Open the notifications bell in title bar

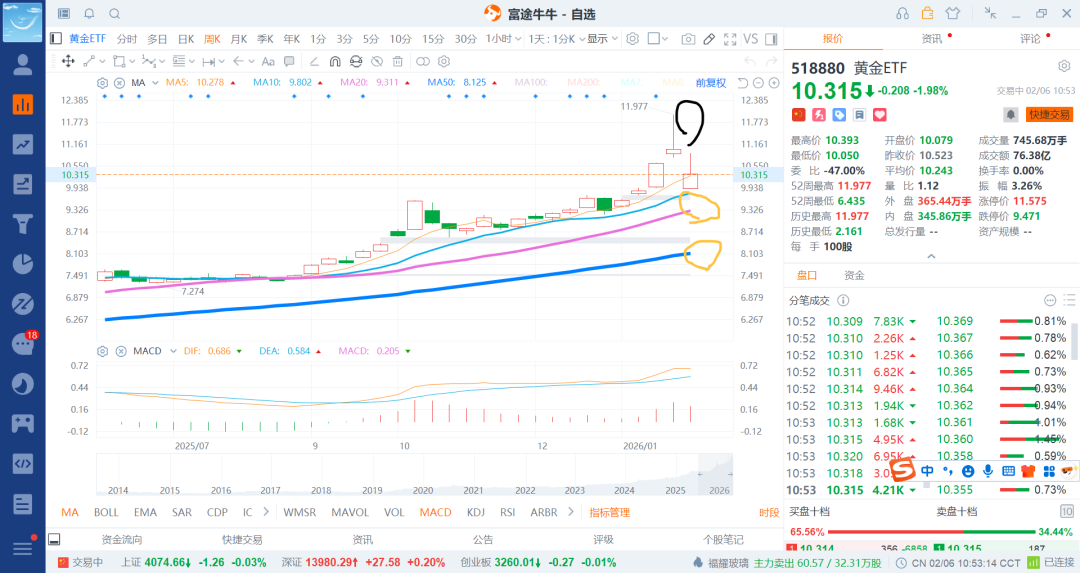90,14
